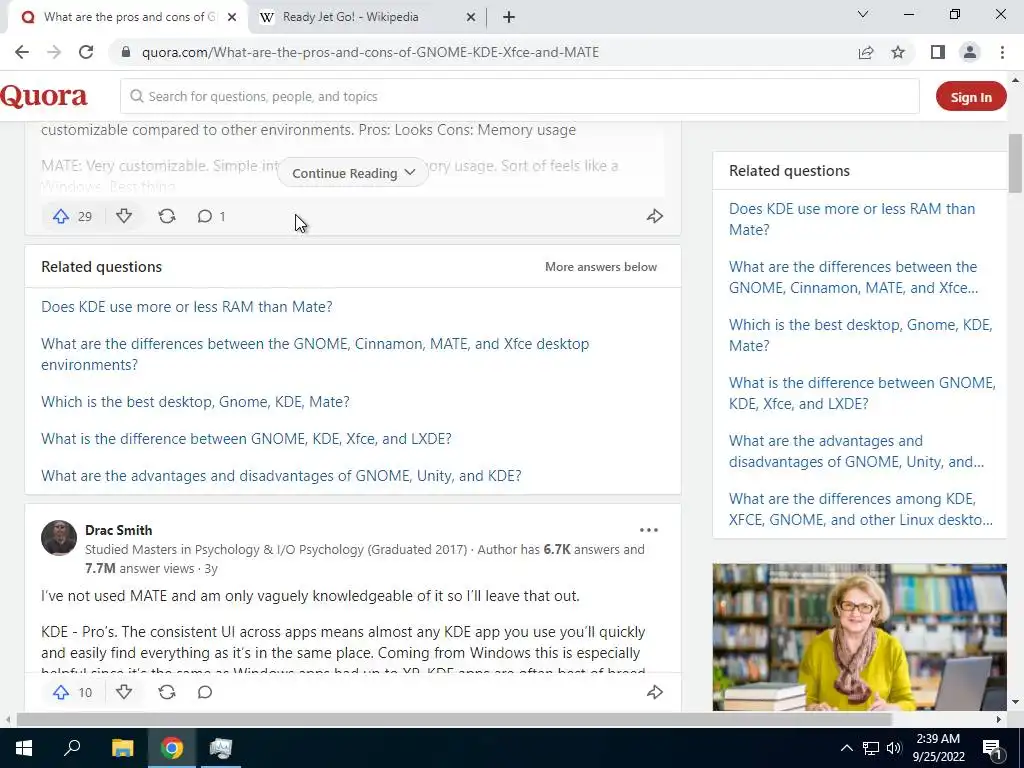Close the Quora tab
Image resolution: width=1024 pixels, height=768 pixels.
(232, 18)
